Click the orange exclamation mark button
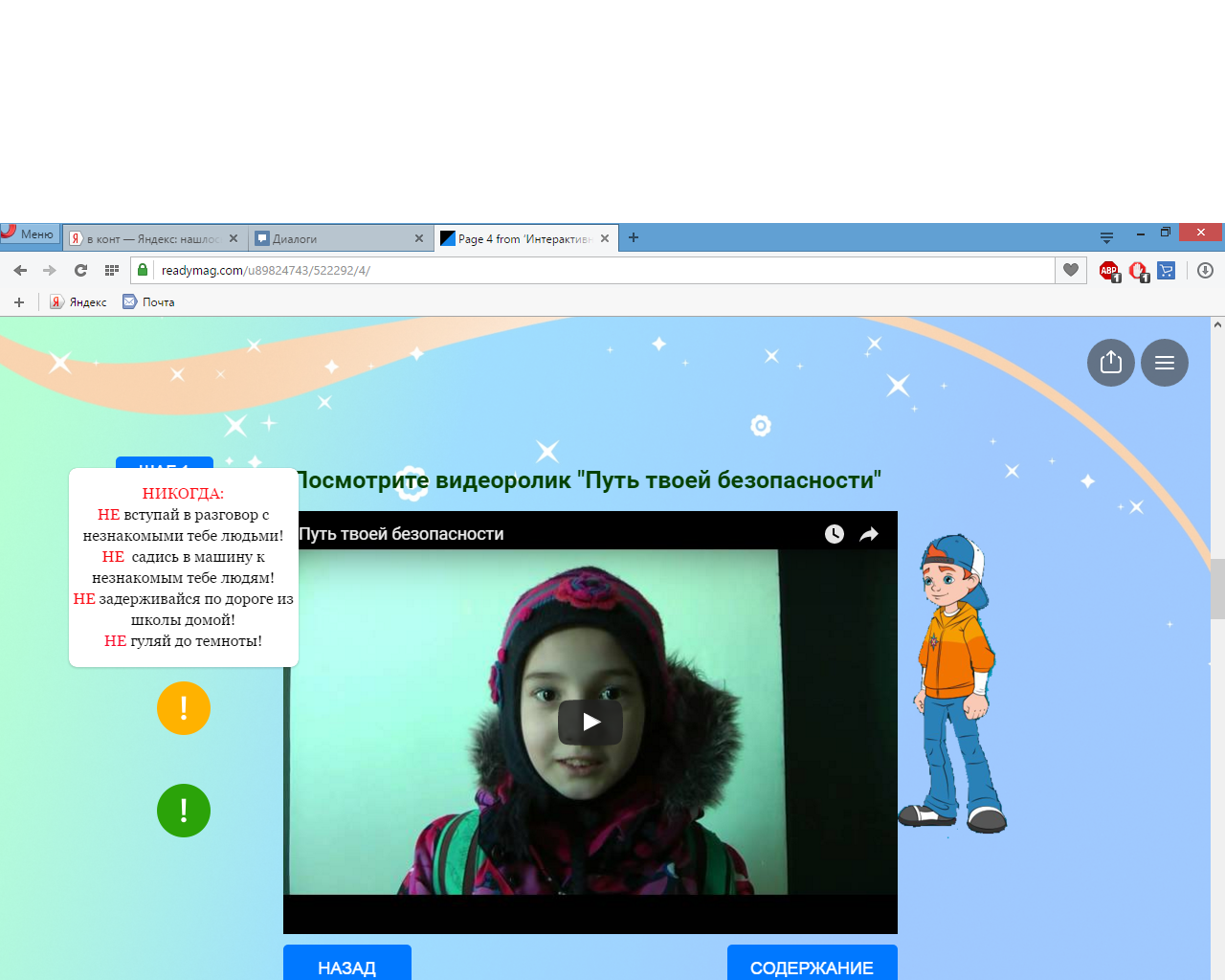This screenshot has height=980, width=1225. (x=184, y=708)
